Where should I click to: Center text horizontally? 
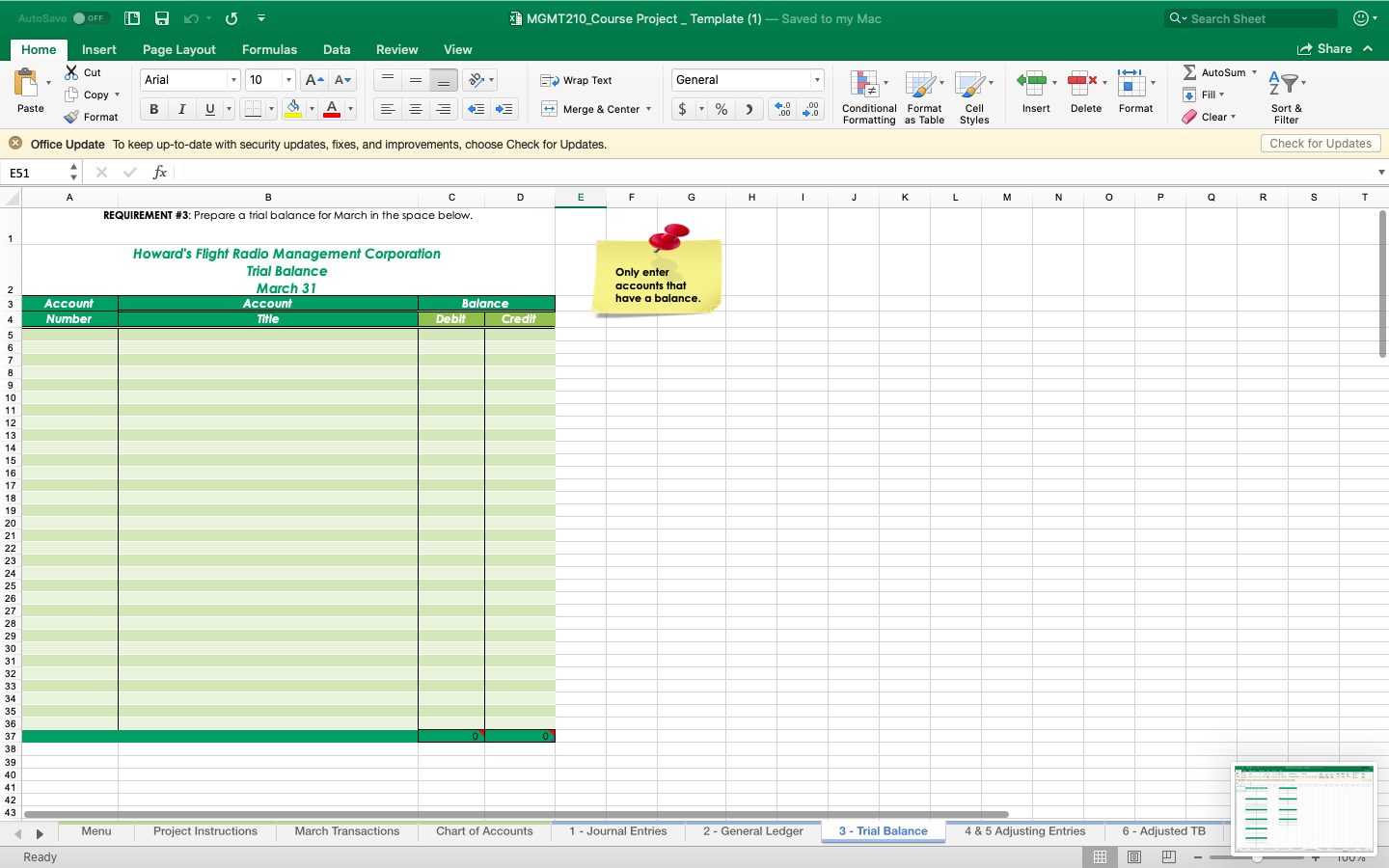[x=416, y=109]
